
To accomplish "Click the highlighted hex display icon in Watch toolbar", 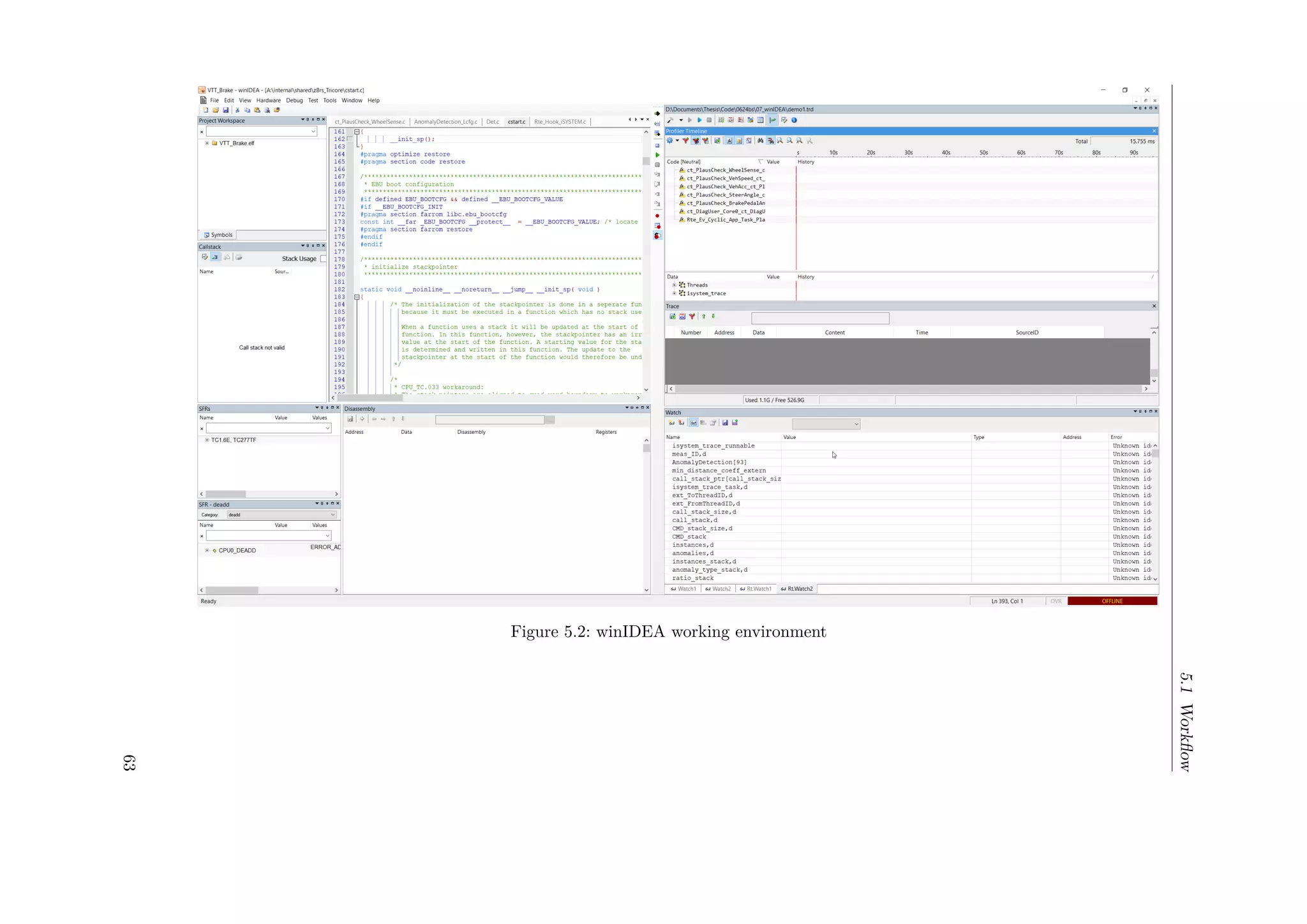I will pos(694,422).
